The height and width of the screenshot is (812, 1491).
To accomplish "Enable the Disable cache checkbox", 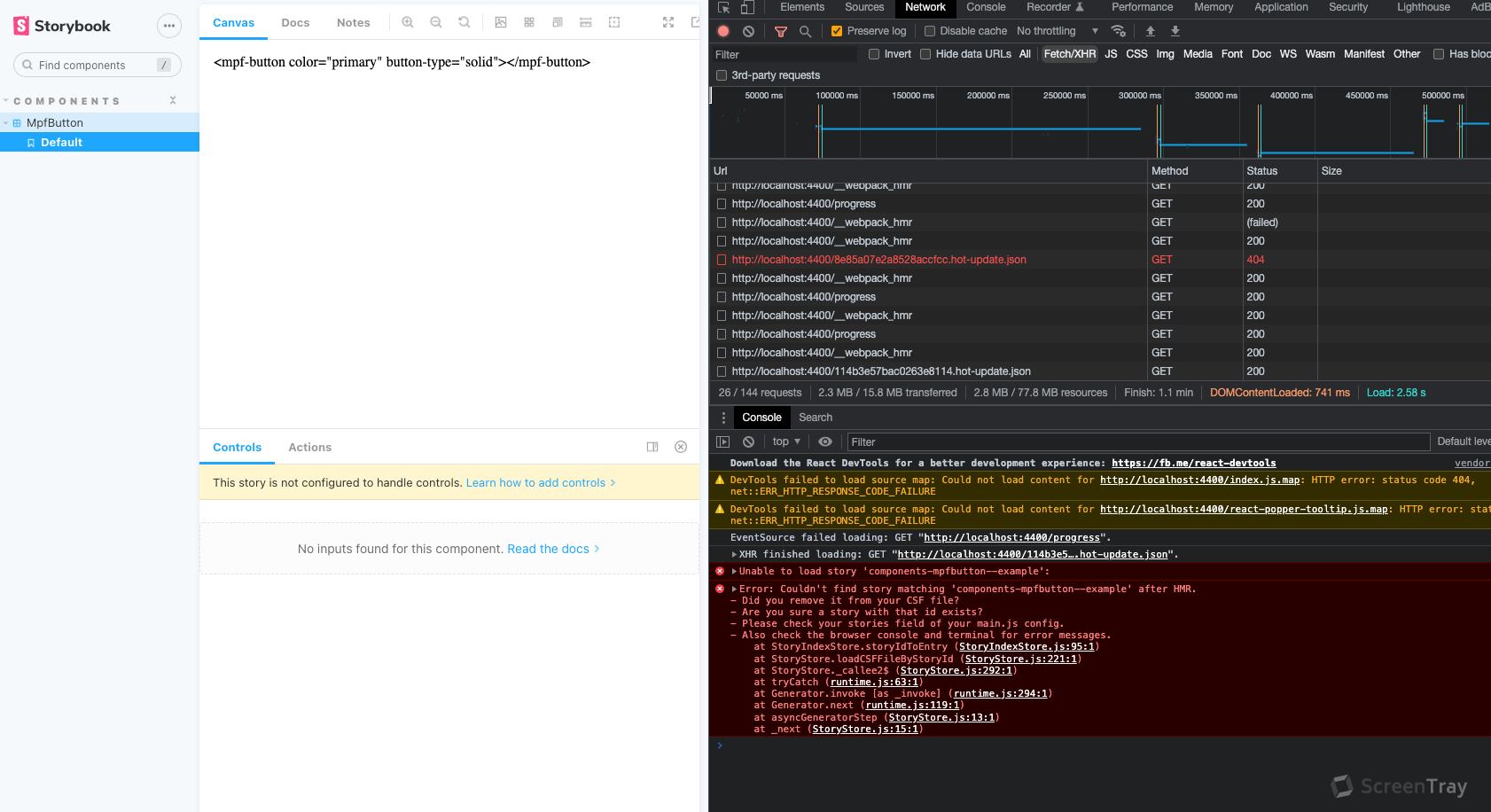I will point(930,30).
